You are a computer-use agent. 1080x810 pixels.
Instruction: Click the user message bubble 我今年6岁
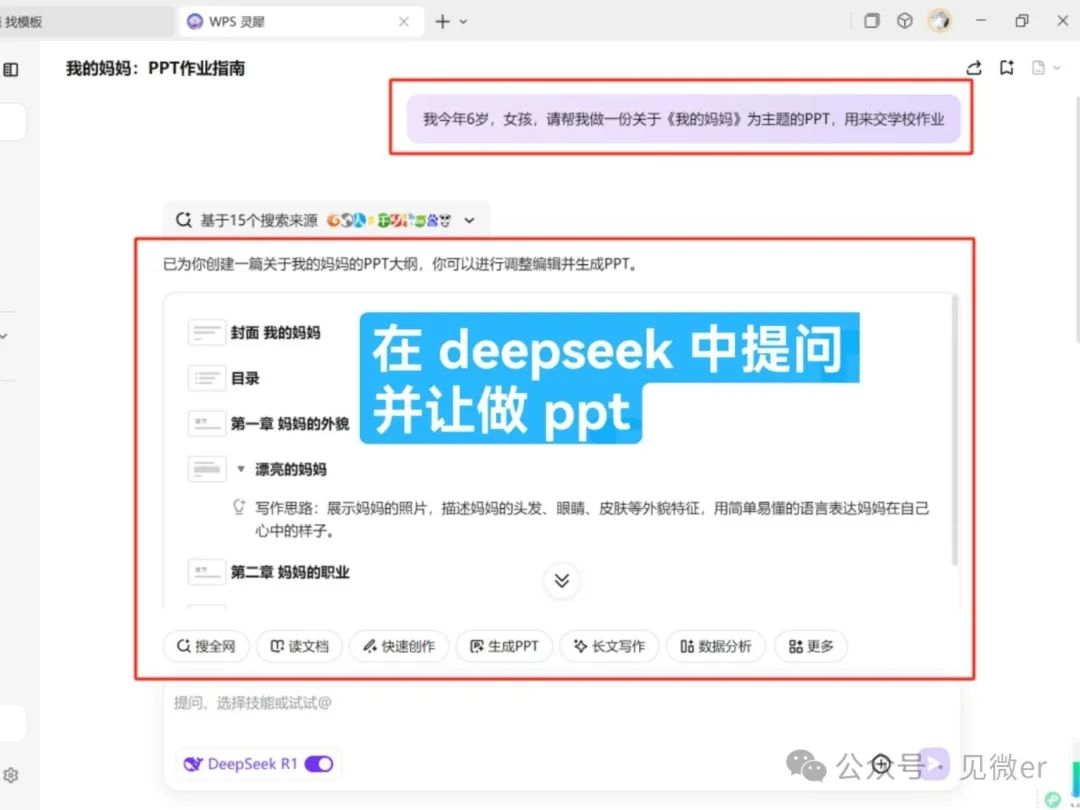pyautogui.click(x=683, y=119)
